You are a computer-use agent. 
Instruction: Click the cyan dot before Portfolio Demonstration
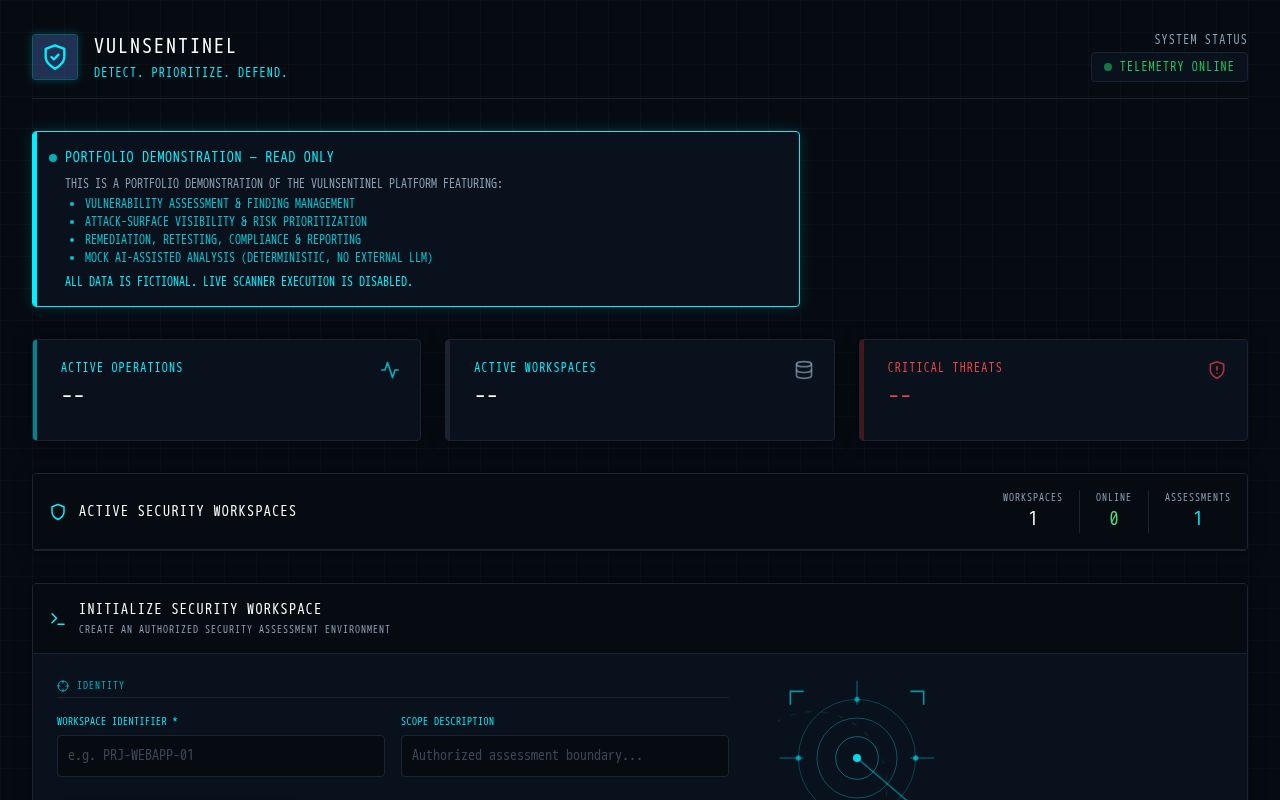[x=53, y=158]
